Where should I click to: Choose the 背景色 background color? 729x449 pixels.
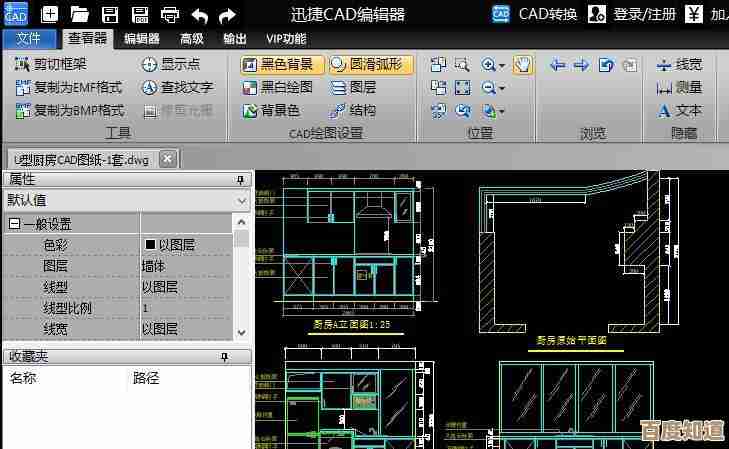(271, 111)
